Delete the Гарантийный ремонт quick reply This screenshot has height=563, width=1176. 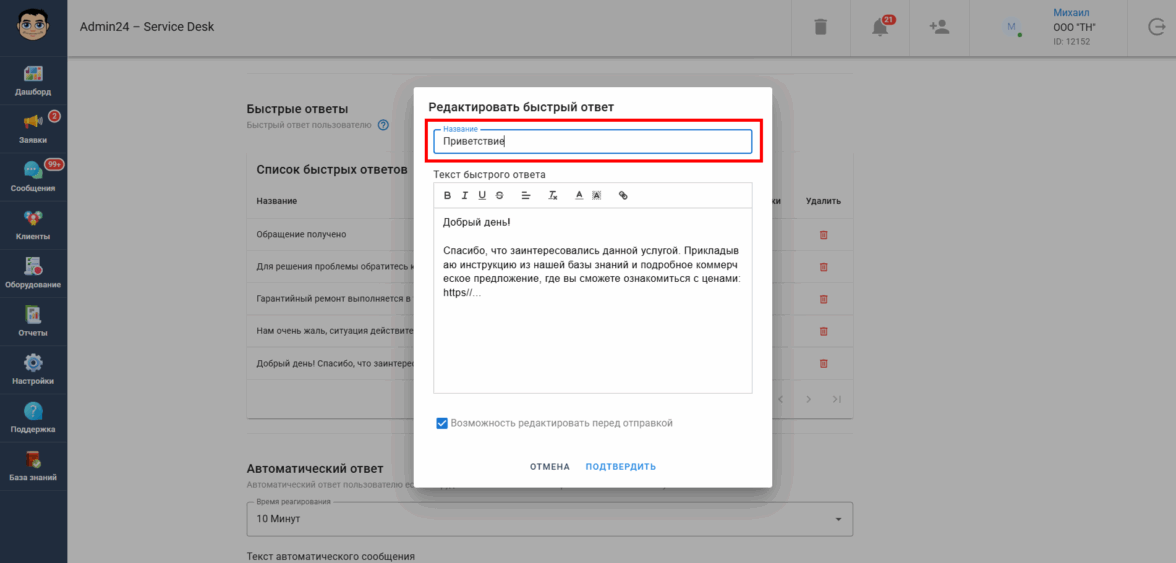[823, 298]
